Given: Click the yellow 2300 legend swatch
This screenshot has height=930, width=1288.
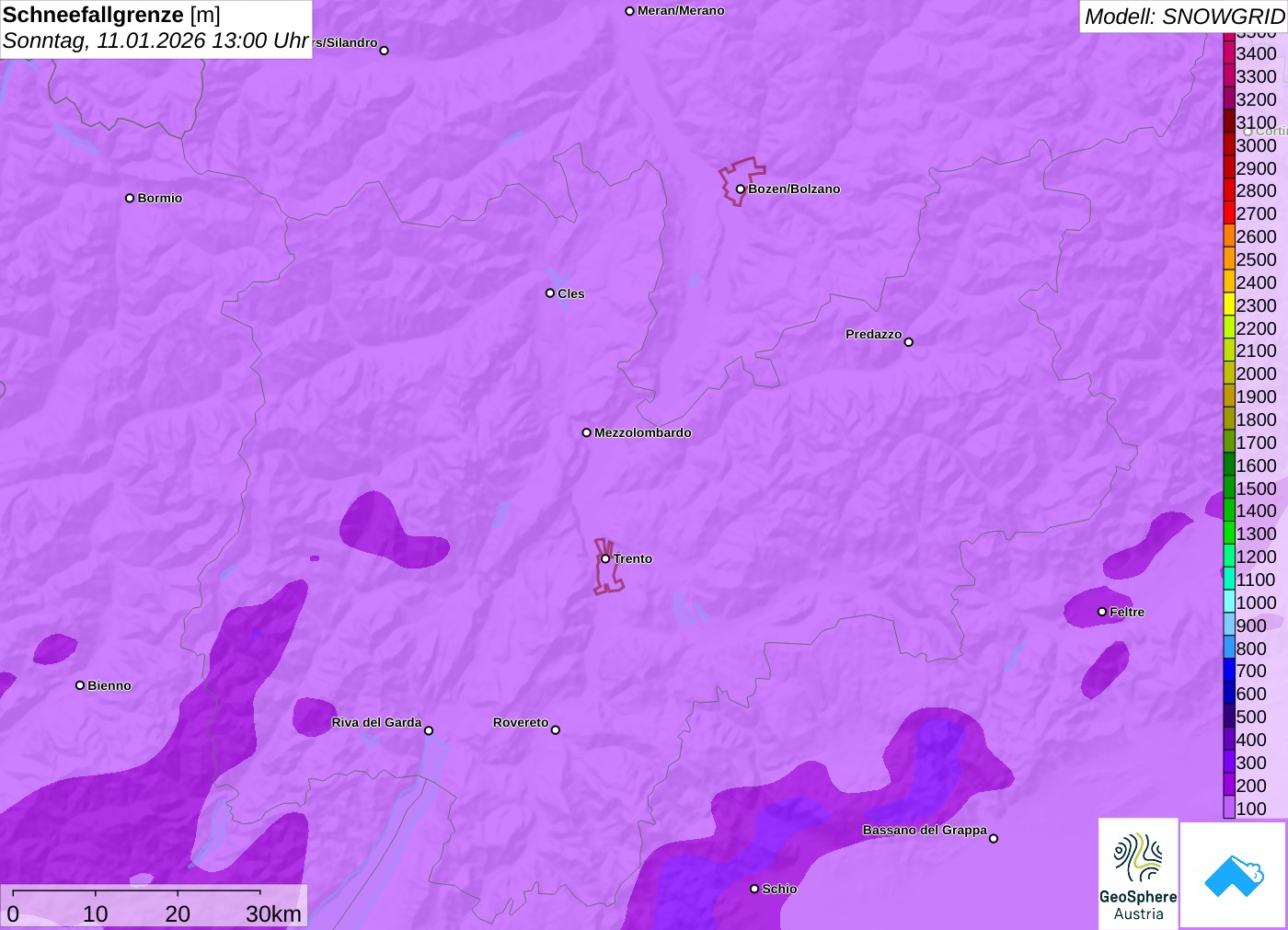Looking at the screenshot, I should pyautogui.click(x=1229, y=304).
